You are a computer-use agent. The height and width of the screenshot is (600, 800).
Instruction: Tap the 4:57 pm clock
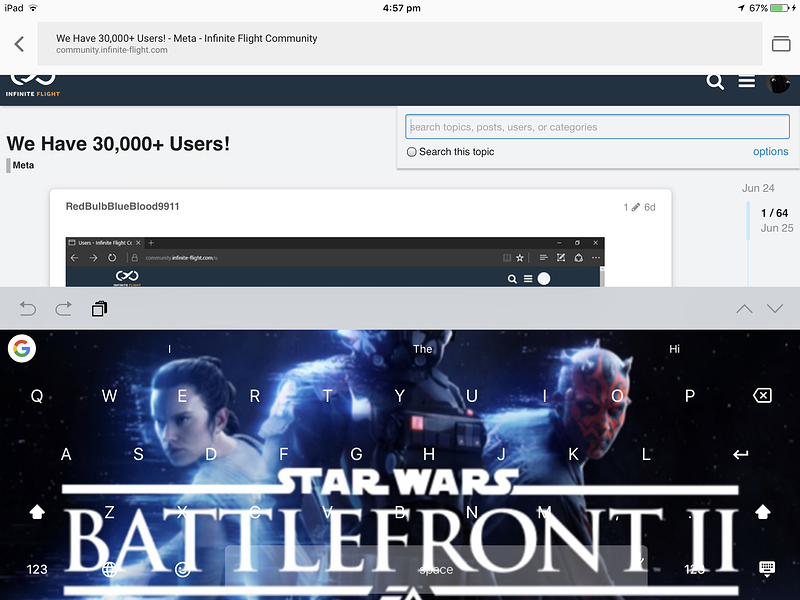[x=402, y=8]
